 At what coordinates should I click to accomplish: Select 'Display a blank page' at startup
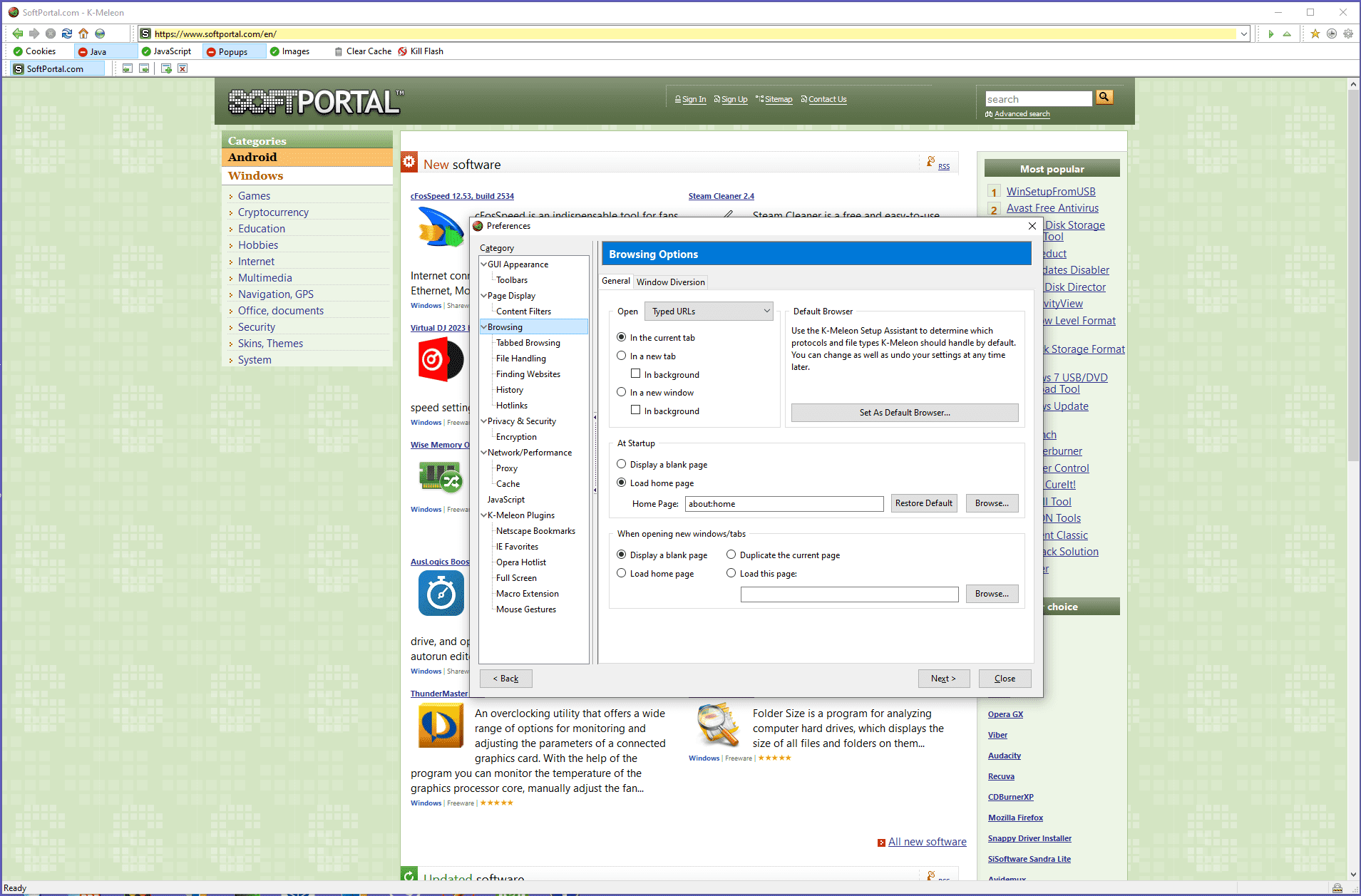(622, 464)
